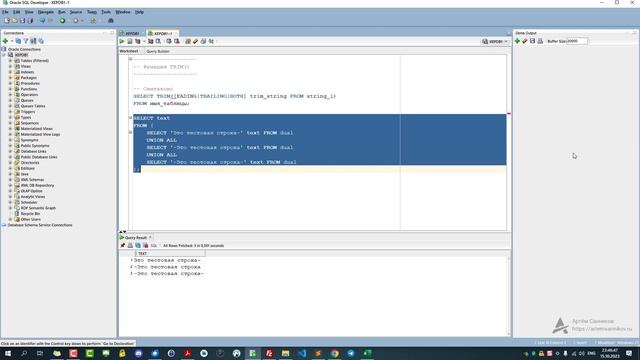Open the Source menu

coord(76,12)
